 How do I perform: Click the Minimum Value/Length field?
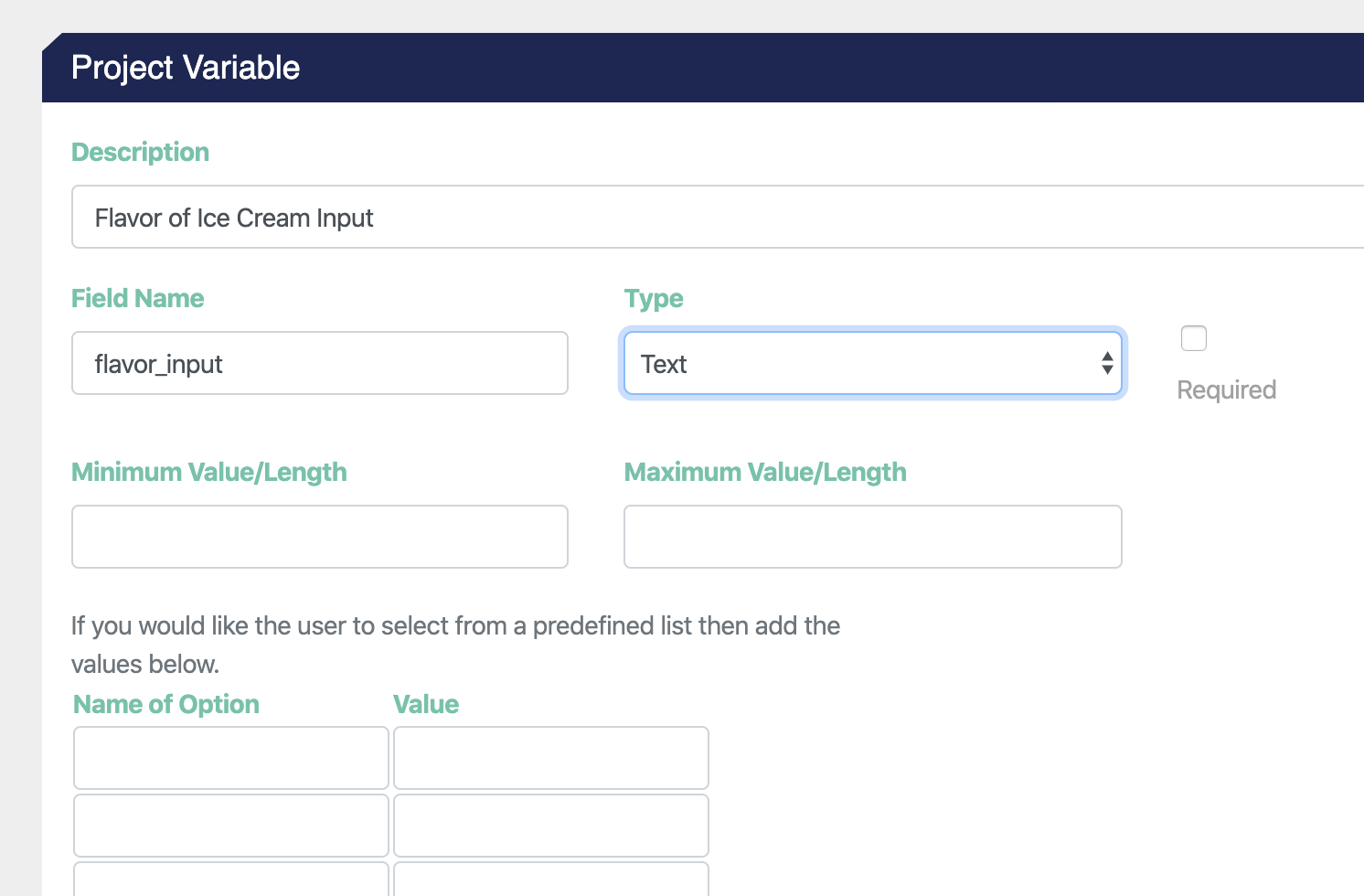tap(319, 537)
